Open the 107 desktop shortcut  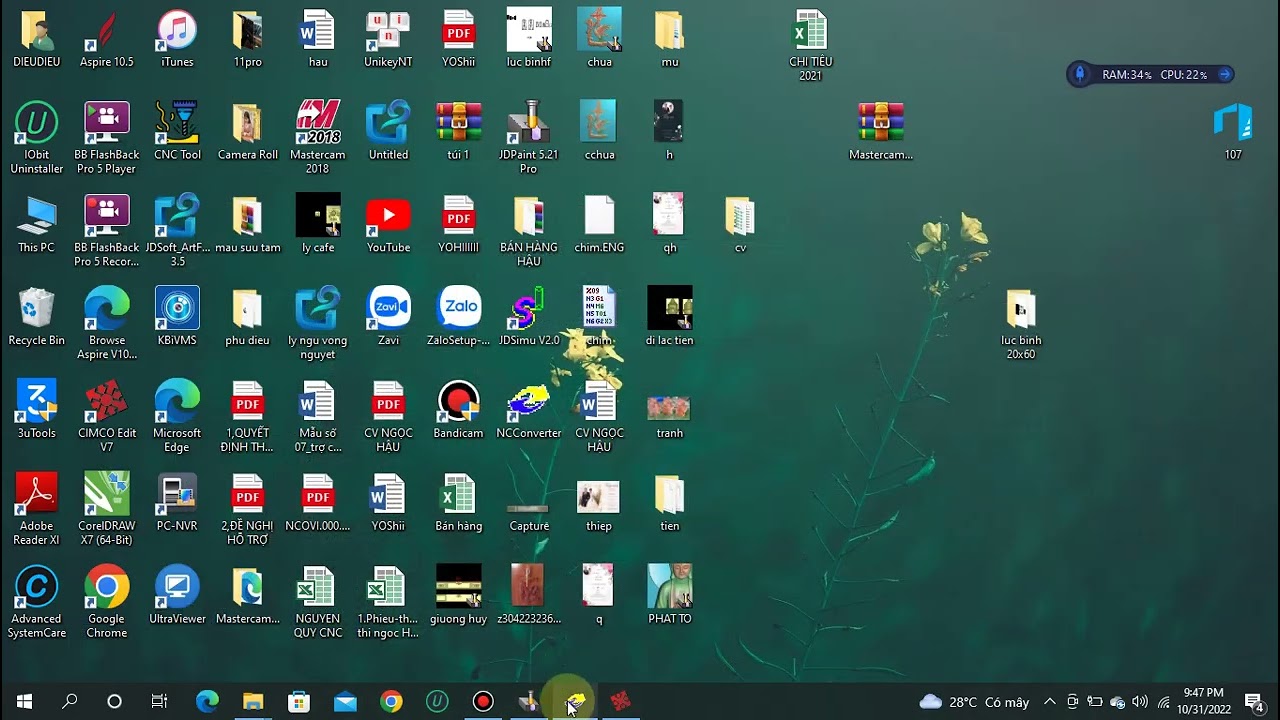point(1233,131)
